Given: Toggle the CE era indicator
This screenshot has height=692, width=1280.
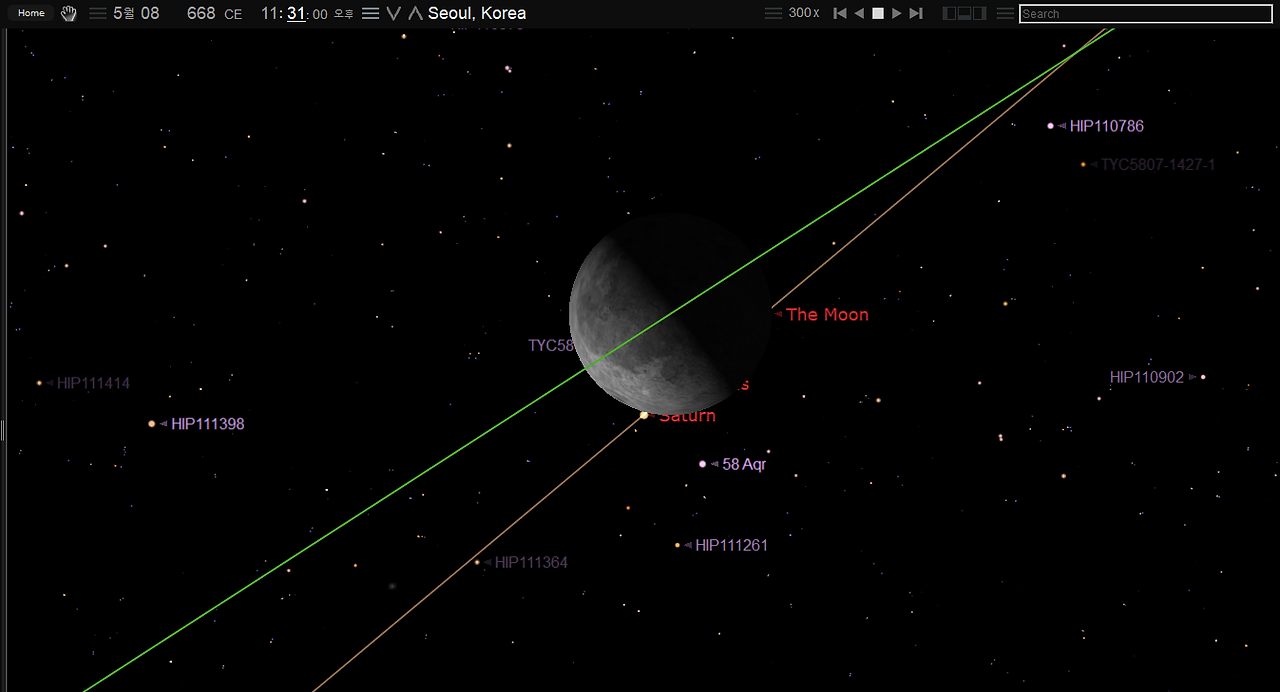Looking at the screenshot, I should point(233,14).
